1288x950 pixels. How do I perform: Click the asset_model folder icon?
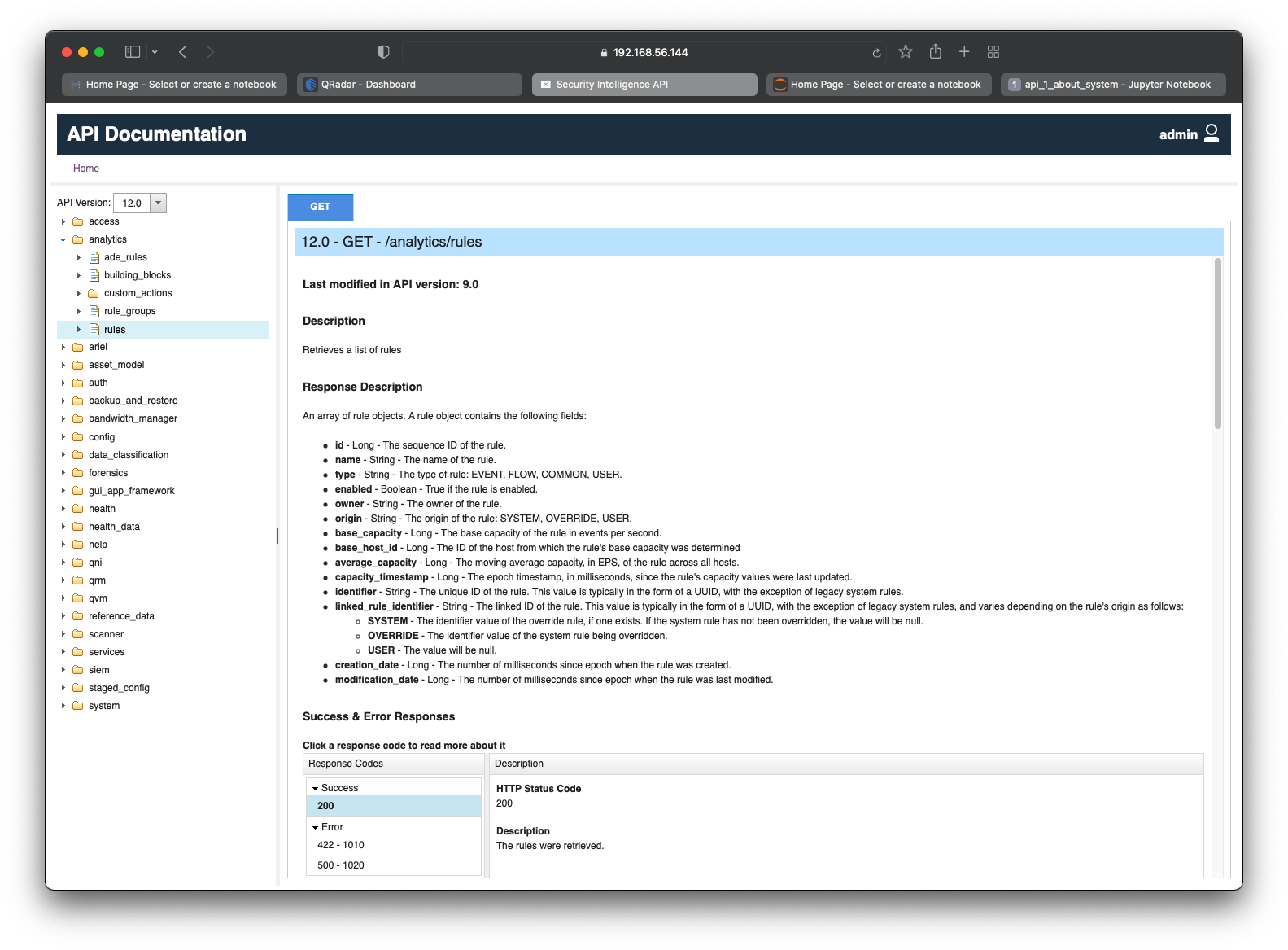(x=78, y=365)
